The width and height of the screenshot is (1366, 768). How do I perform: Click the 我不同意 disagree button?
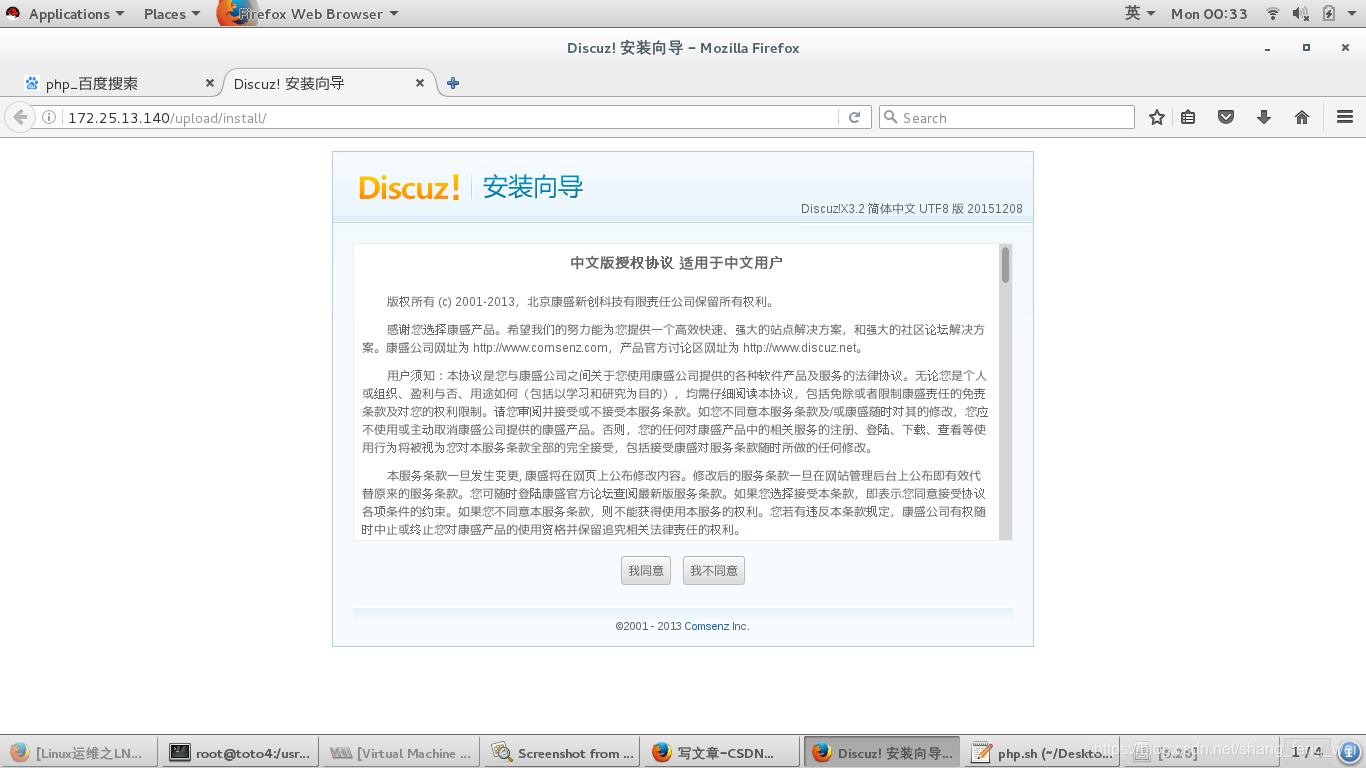pos(714,570)
